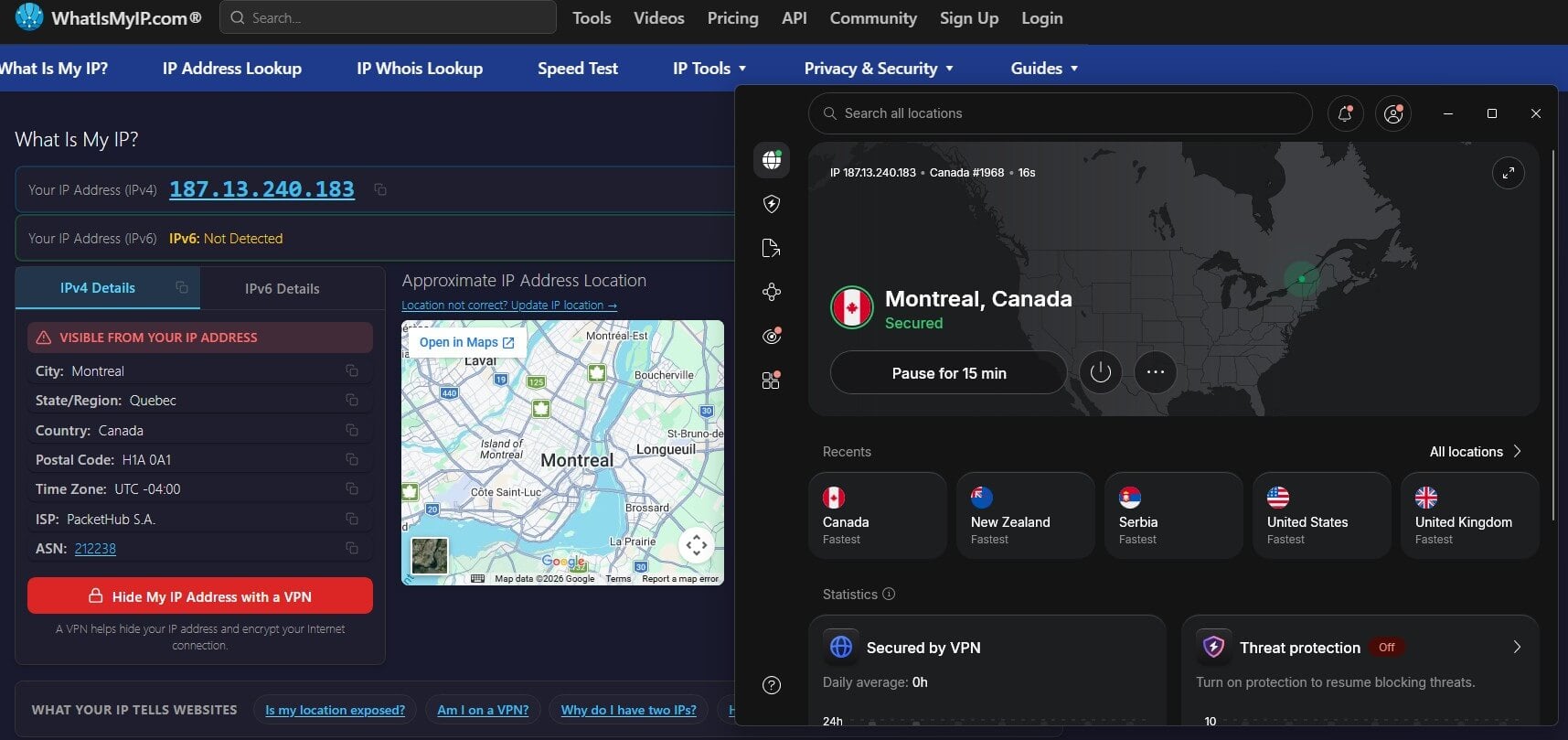Connect to Serbia recent location

point(1174,515)
